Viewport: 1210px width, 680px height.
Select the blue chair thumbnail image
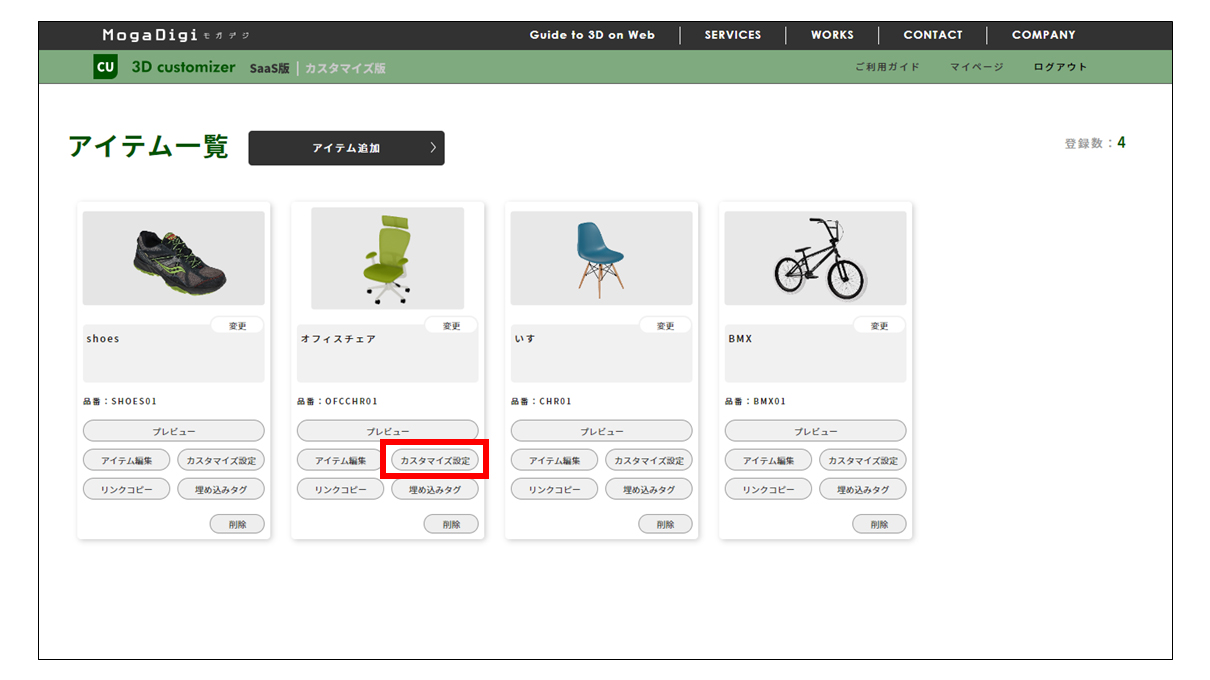pos(601,258)
